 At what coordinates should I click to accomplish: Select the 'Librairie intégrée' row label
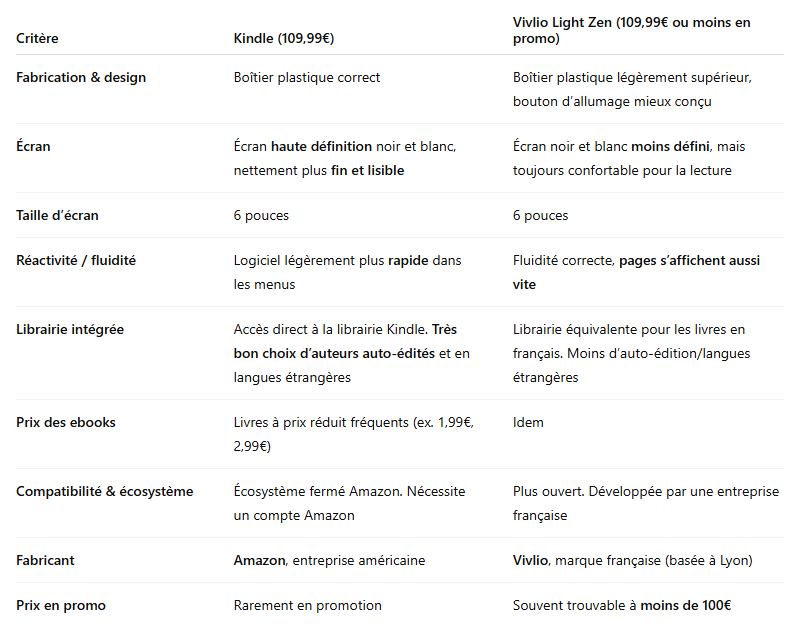(70, 329)
